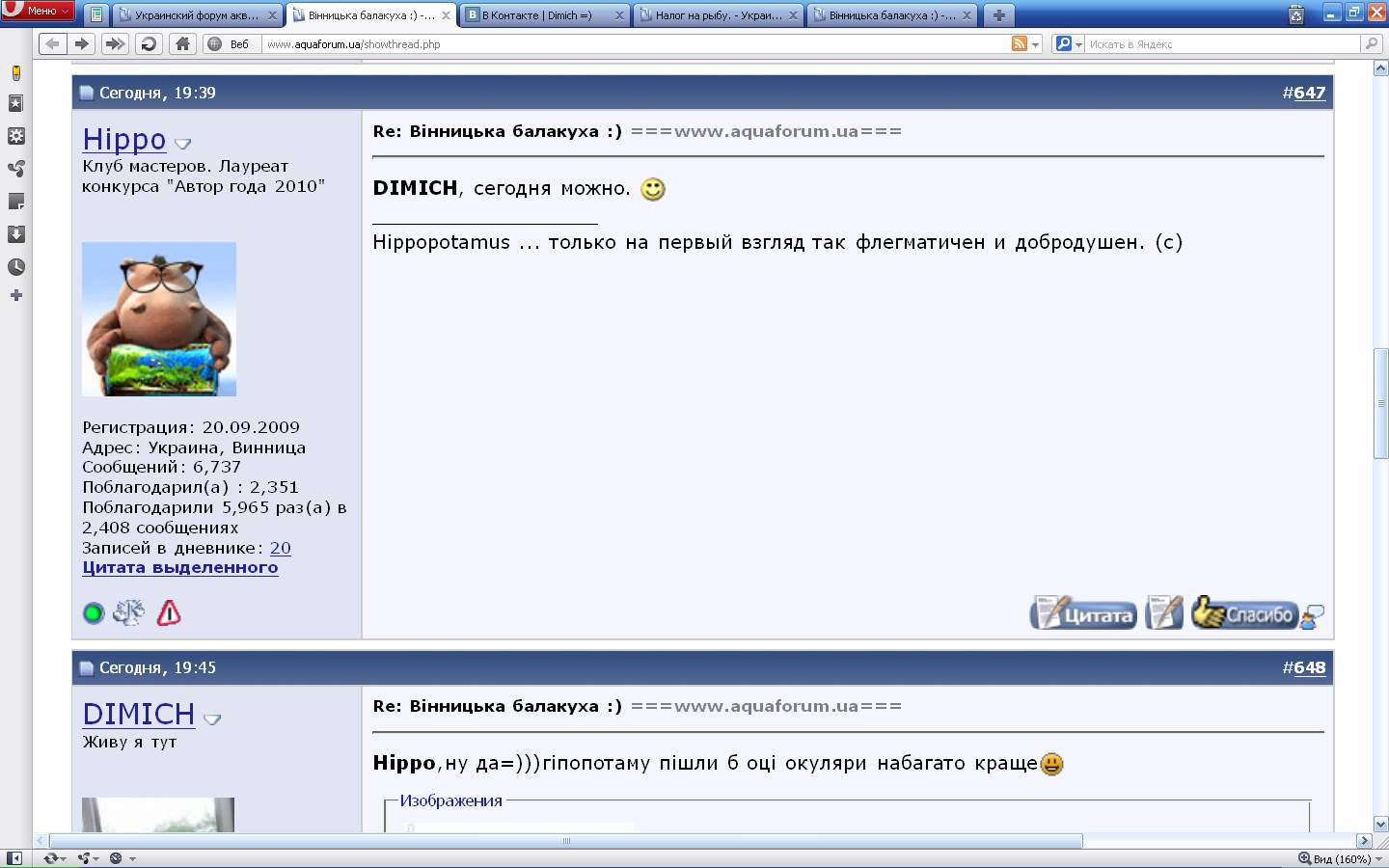Go to the Home page icon
Screen dimensions: 1389x868
coord(182,43)
